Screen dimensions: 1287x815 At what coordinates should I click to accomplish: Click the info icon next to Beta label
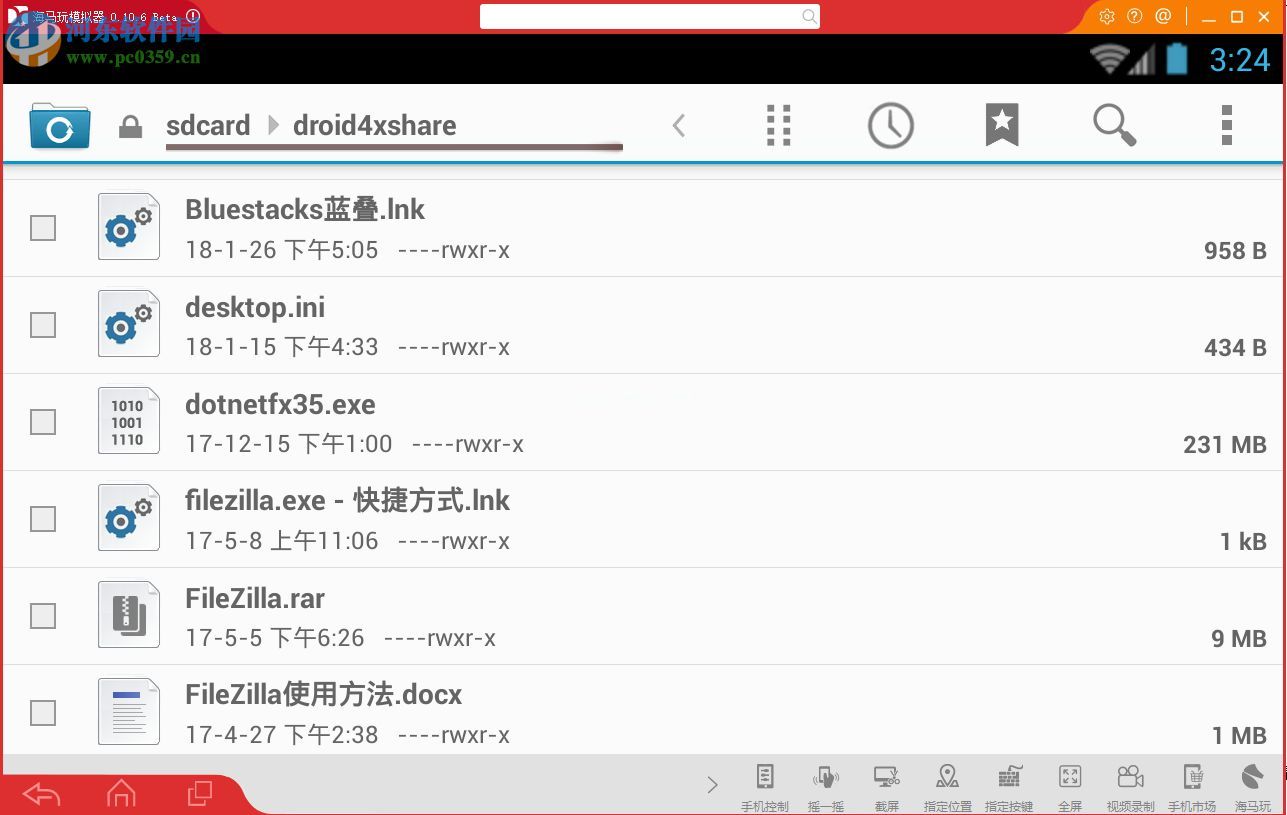coord(193,16)
